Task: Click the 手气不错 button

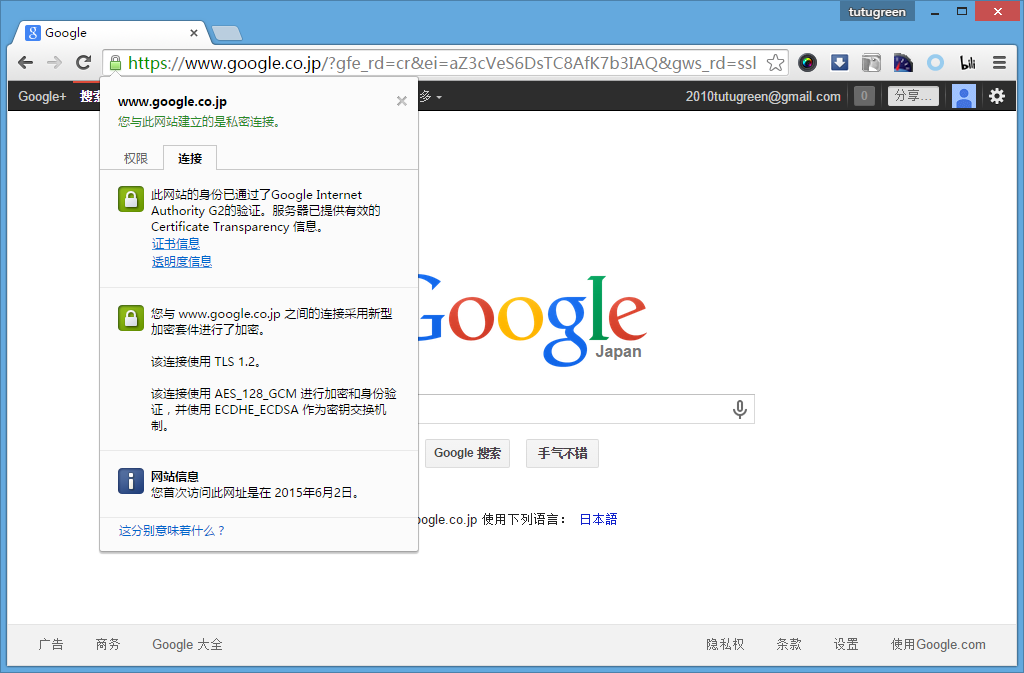Action: tap(562, 453)
